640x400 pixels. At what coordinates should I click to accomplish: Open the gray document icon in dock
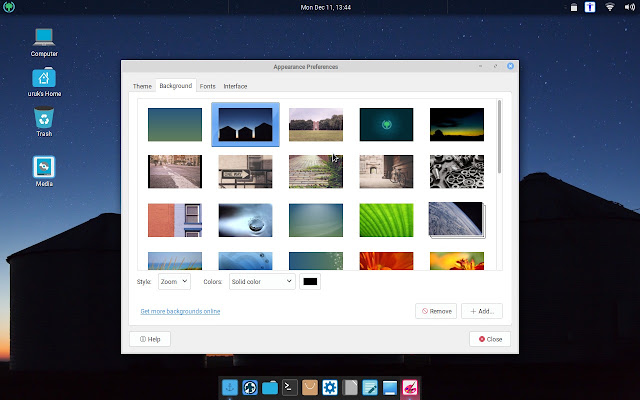(350, 387)
